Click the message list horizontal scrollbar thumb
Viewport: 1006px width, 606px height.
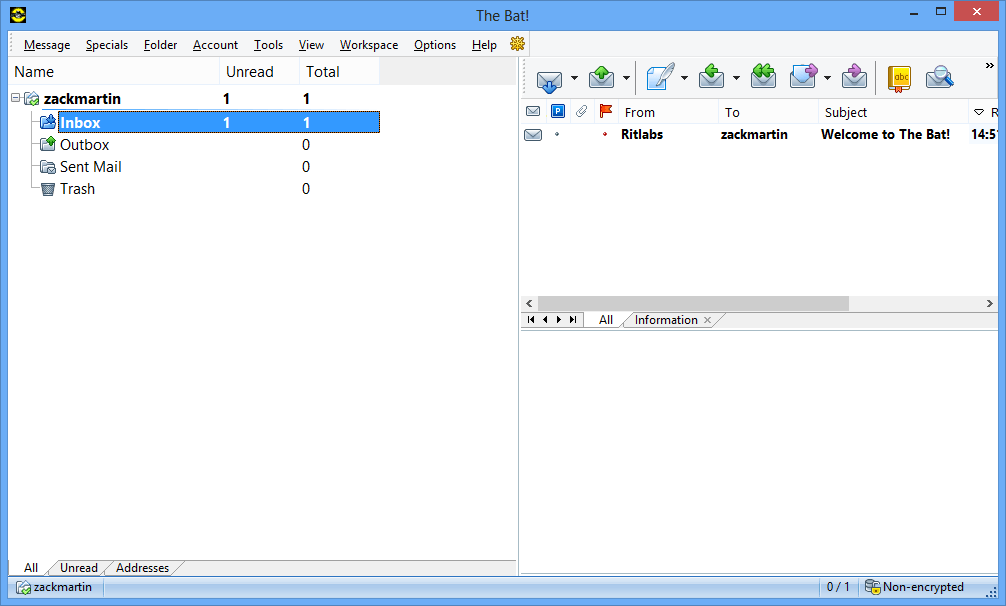[693, 303]
